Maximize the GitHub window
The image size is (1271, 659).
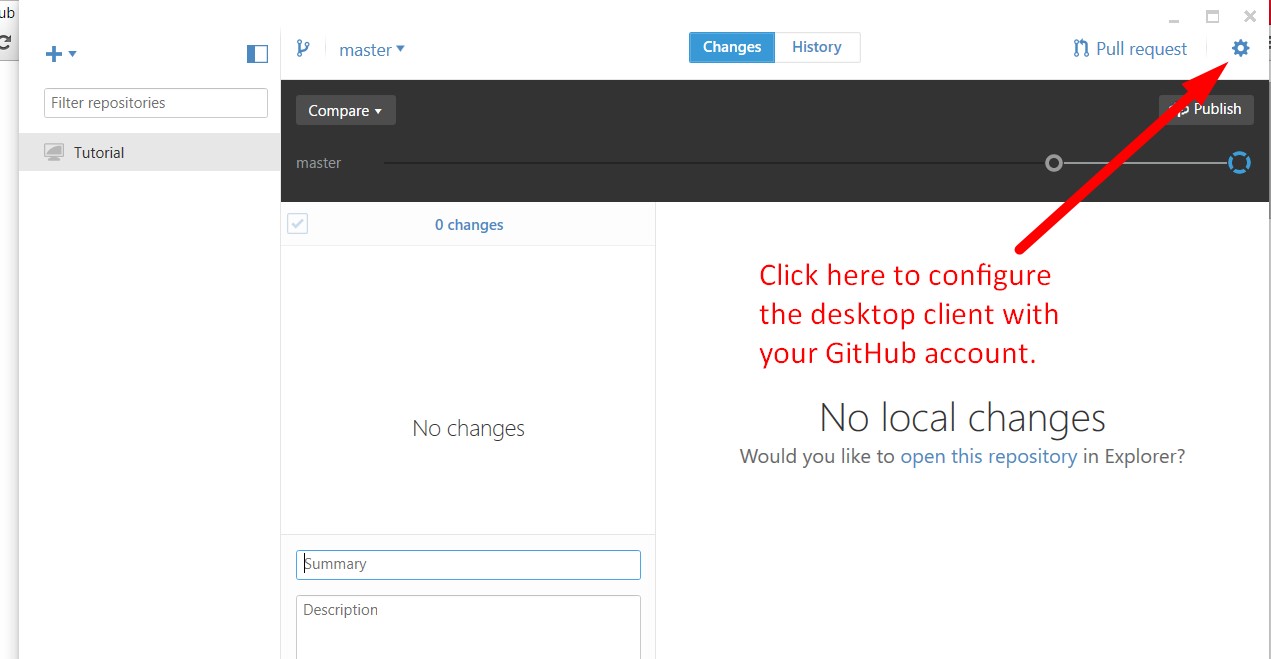point(1212,17)
